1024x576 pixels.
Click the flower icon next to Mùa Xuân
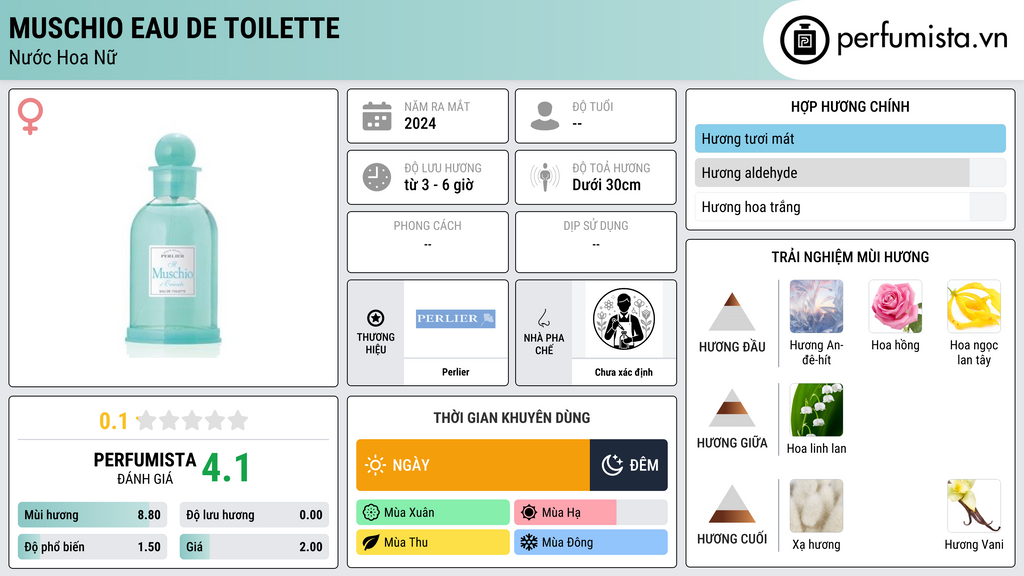pyautogui.click(x=371, y=513)
